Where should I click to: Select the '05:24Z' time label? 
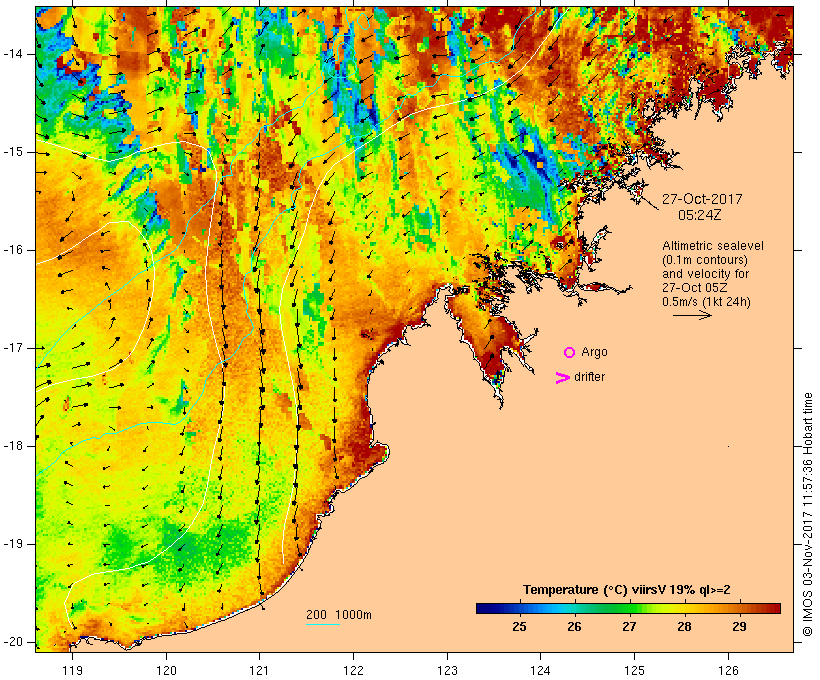[x=700, y=215]
